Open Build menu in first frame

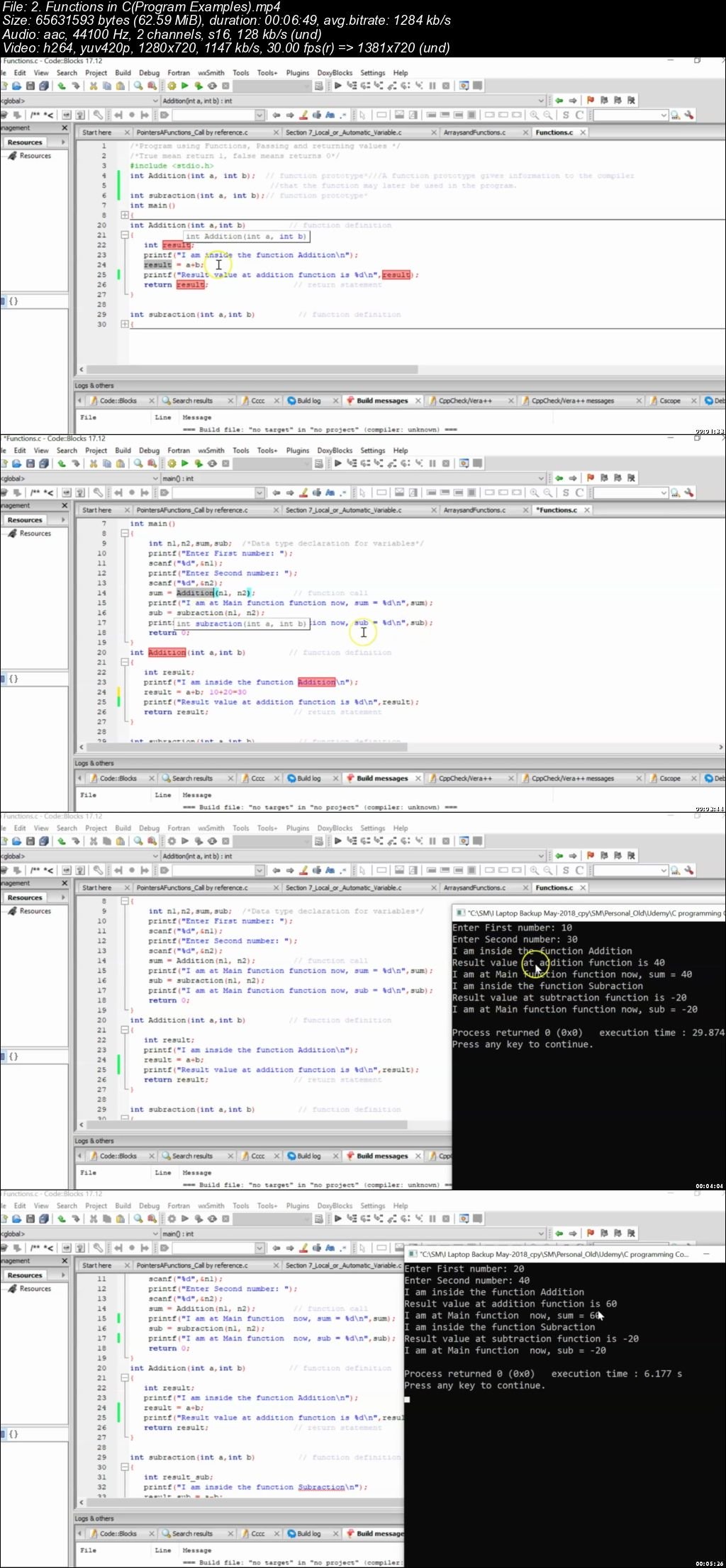123,72
